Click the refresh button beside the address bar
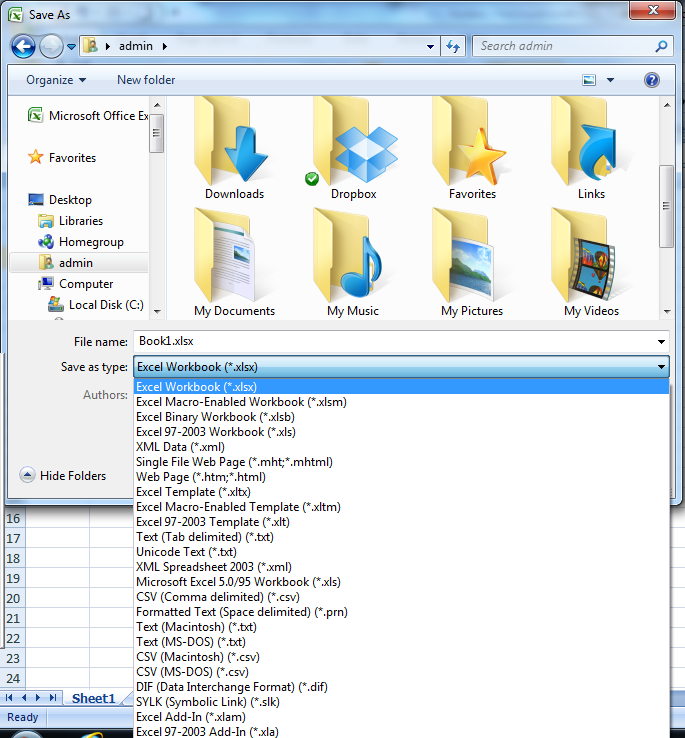 coord(453,46)
